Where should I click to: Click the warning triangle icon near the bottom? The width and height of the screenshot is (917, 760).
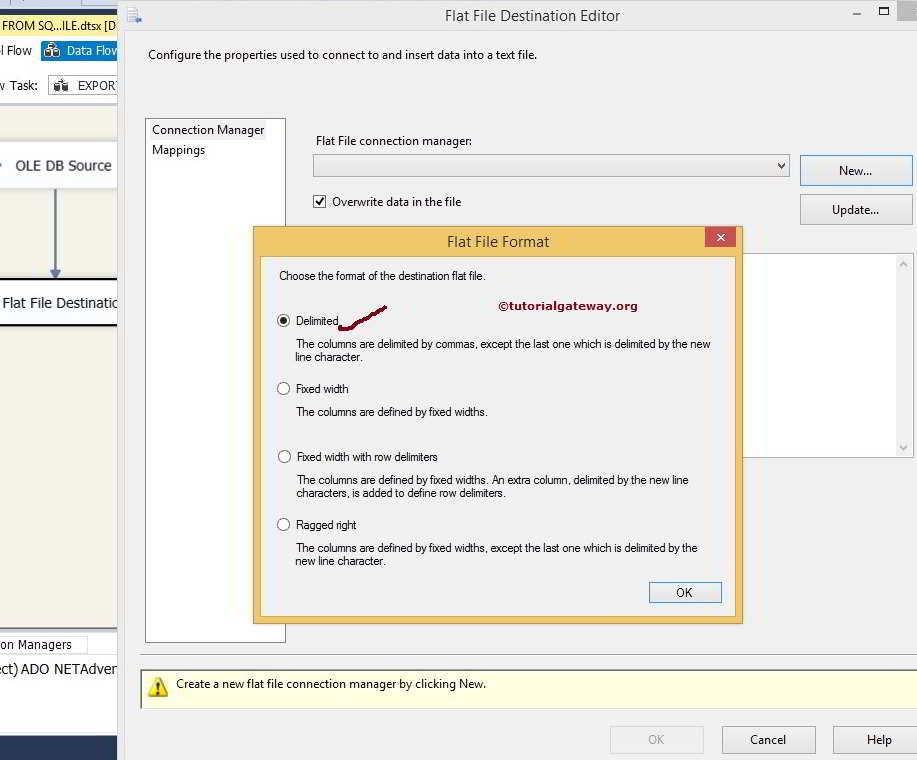tap(157, 684)
